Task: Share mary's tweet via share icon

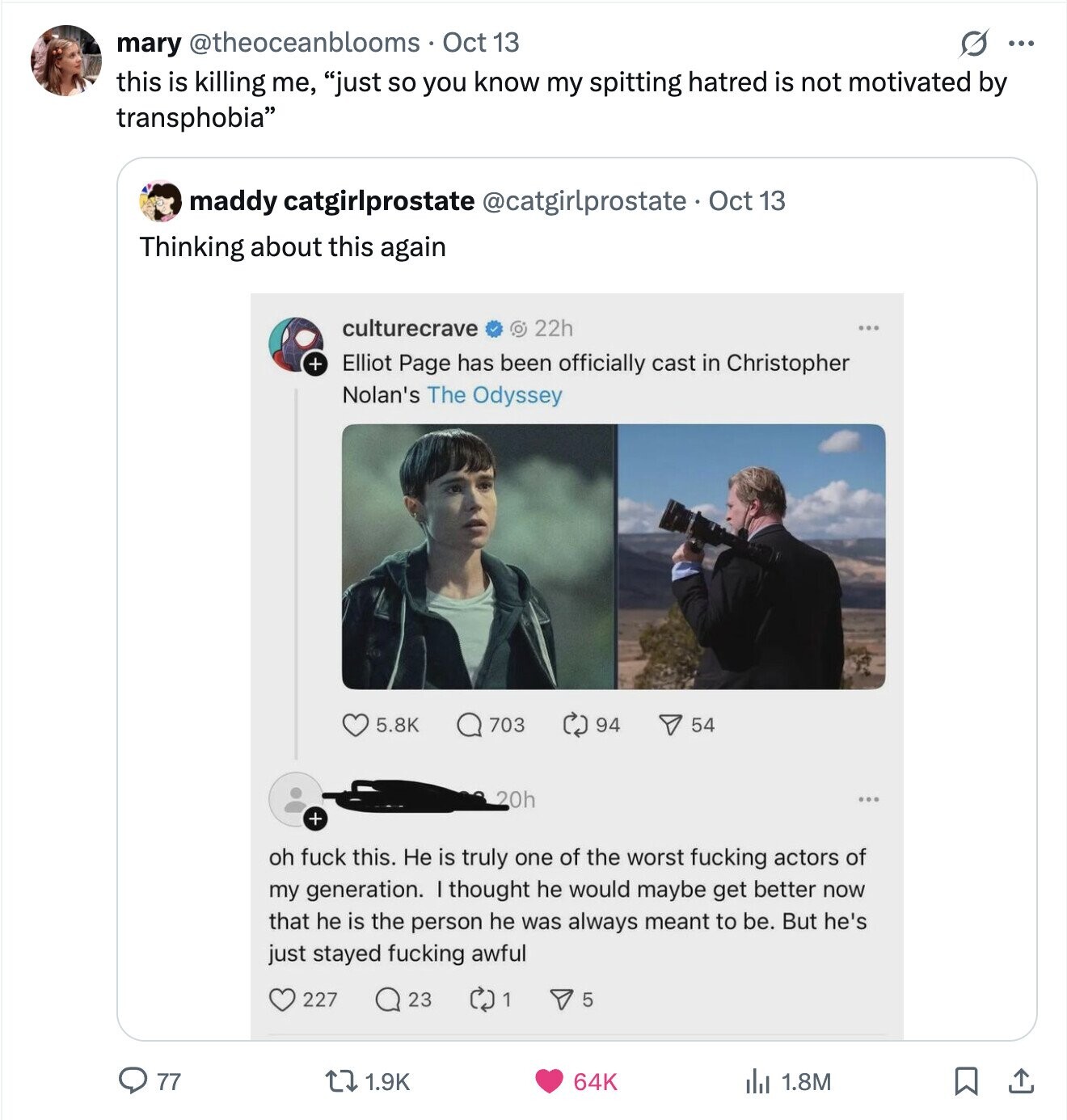Action: [x=1021, y=1080]
